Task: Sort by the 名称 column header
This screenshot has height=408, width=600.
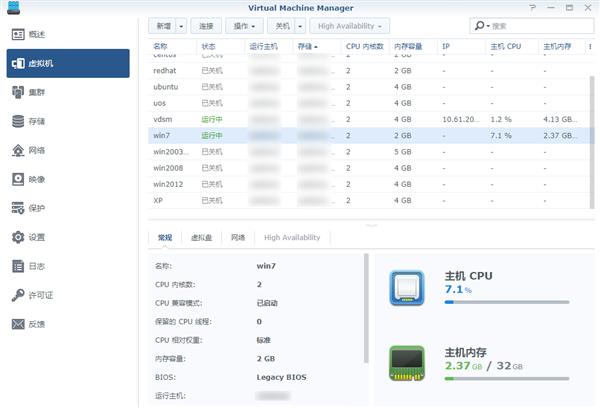Action: (x=172, y=47)
